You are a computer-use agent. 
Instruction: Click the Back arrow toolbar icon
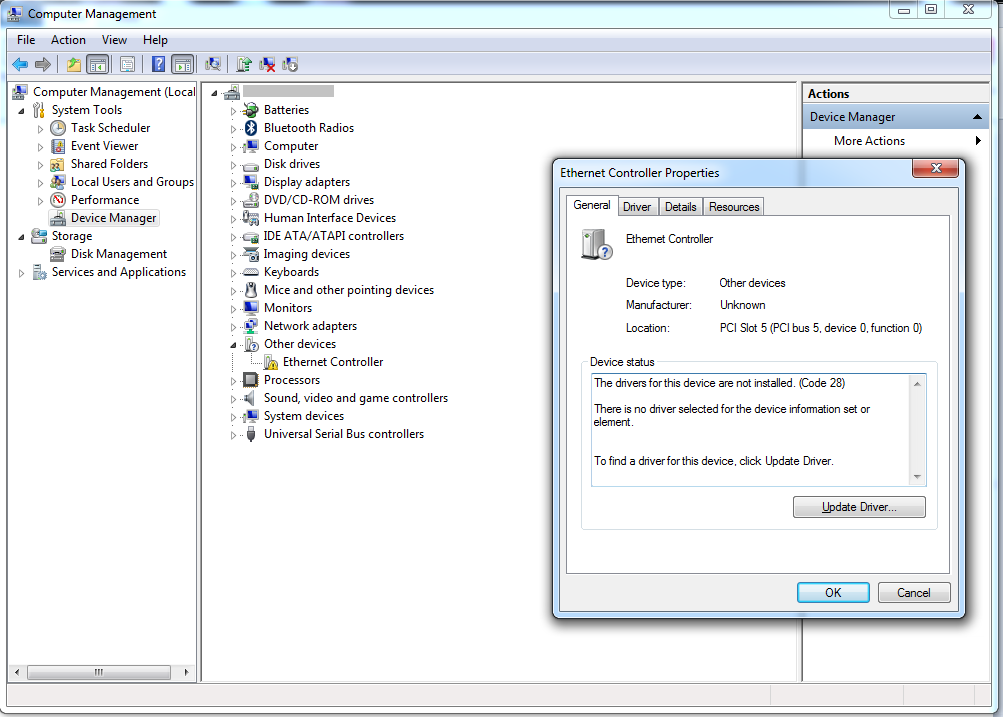click(x=20, y=64)
